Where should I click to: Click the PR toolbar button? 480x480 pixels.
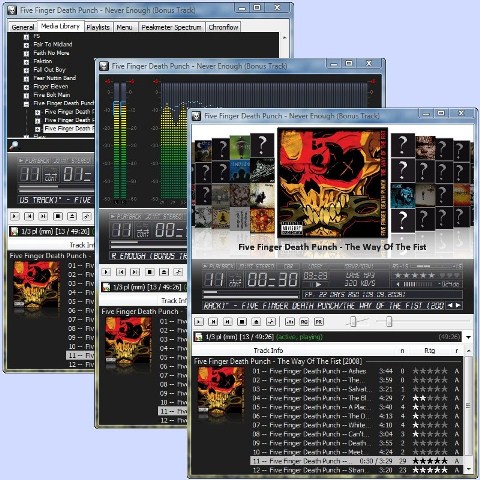[319, 322]
